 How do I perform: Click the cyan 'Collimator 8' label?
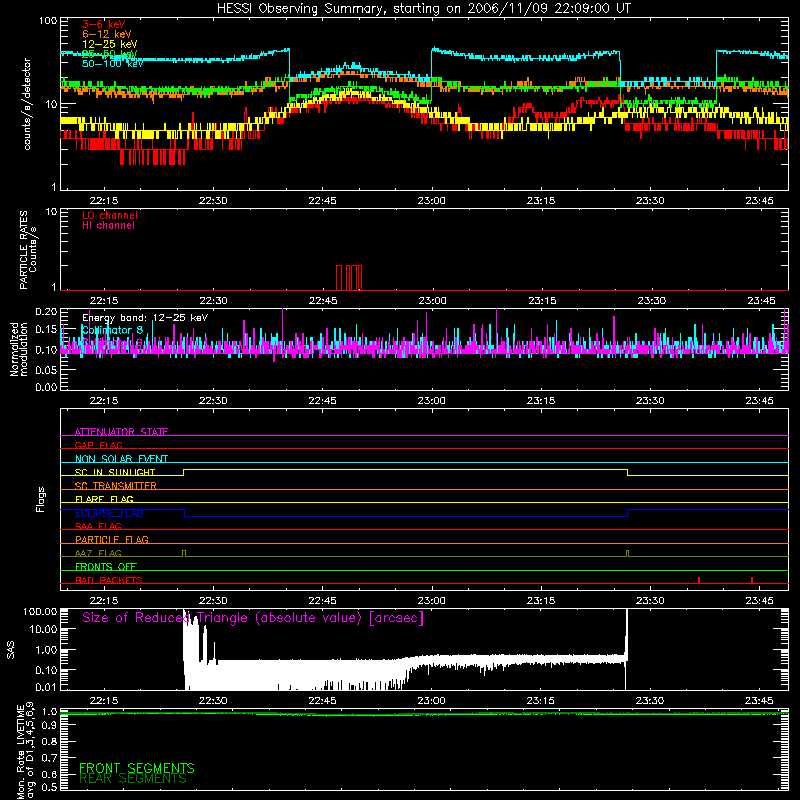[x=112, y=330]
